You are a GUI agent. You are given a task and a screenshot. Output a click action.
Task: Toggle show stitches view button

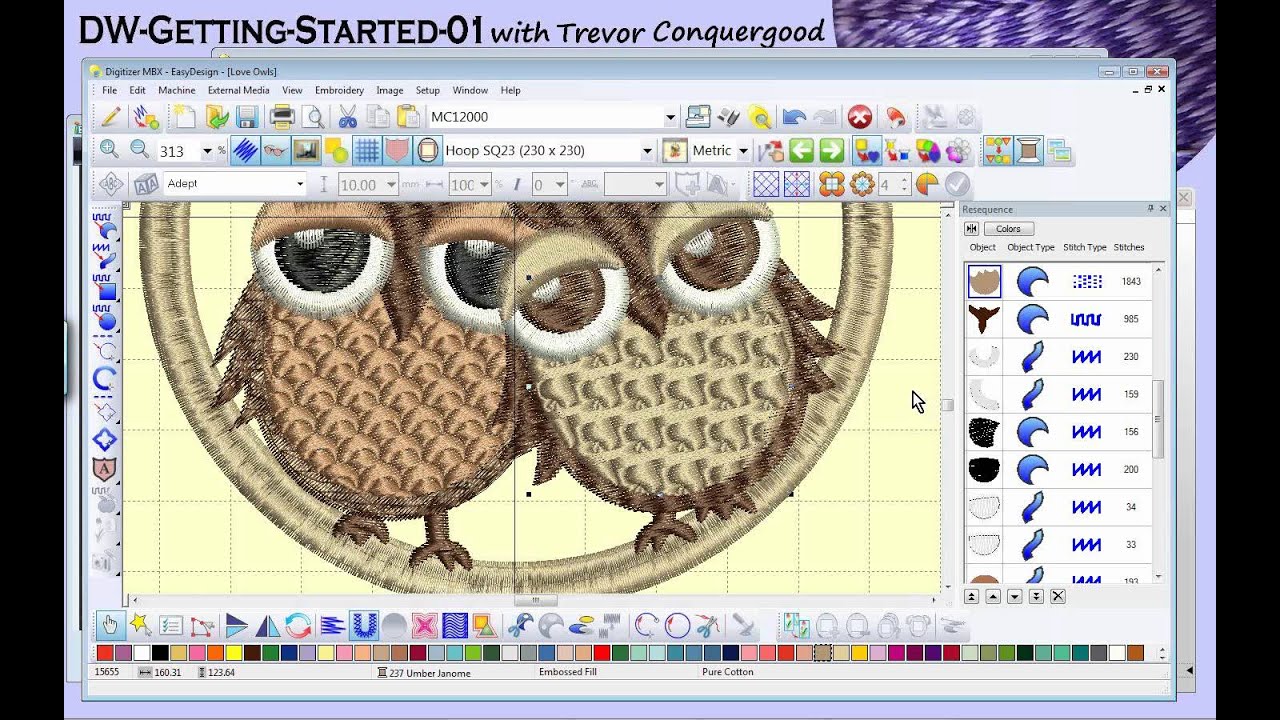click(x=245, y=151)
